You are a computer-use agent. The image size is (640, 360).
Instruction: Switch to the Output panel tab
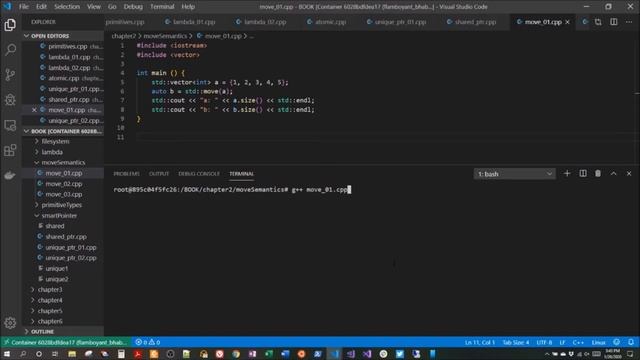click(159, 173)
